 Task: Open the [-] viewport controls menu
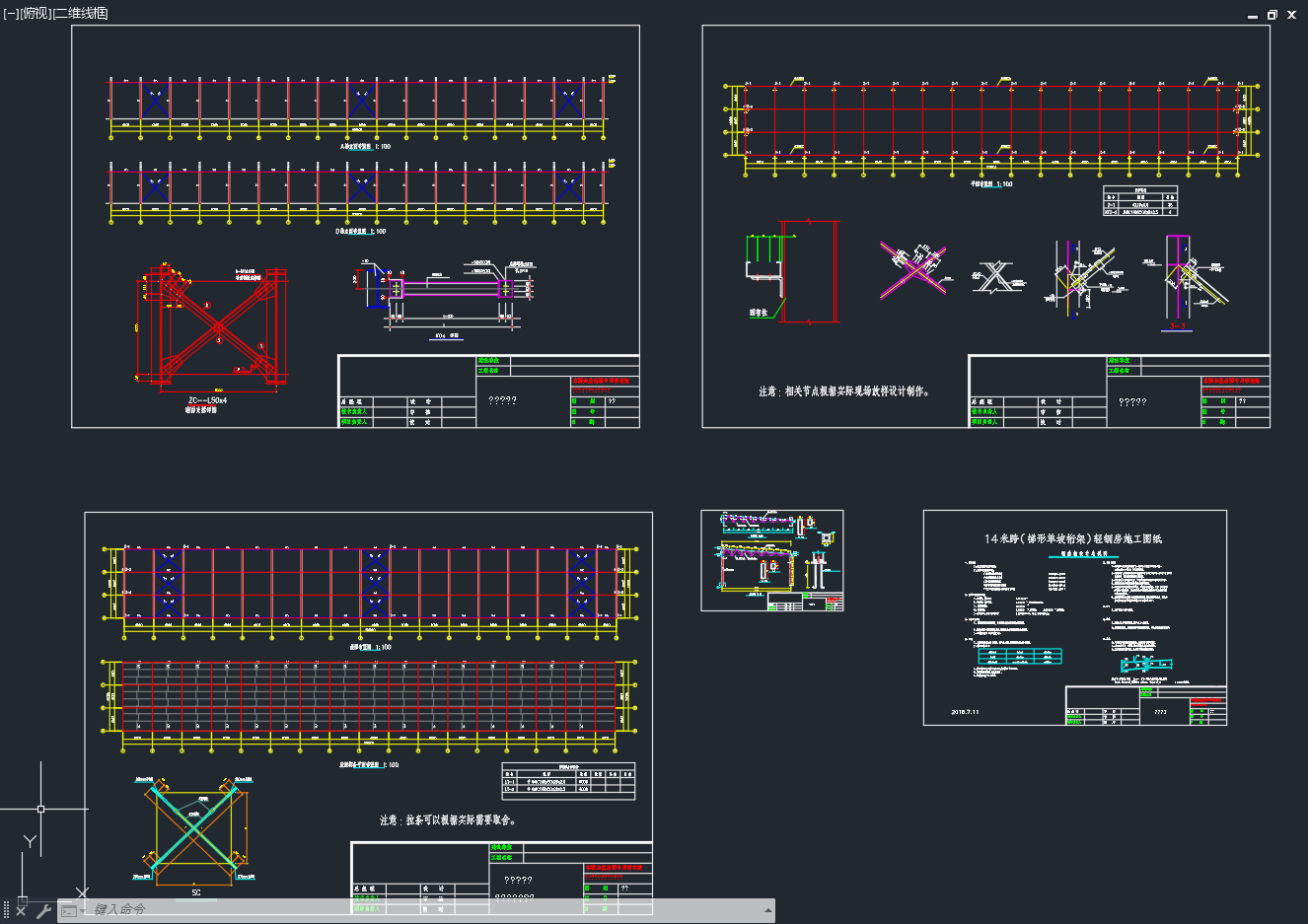pyautogui.click(x=10, y=13)
